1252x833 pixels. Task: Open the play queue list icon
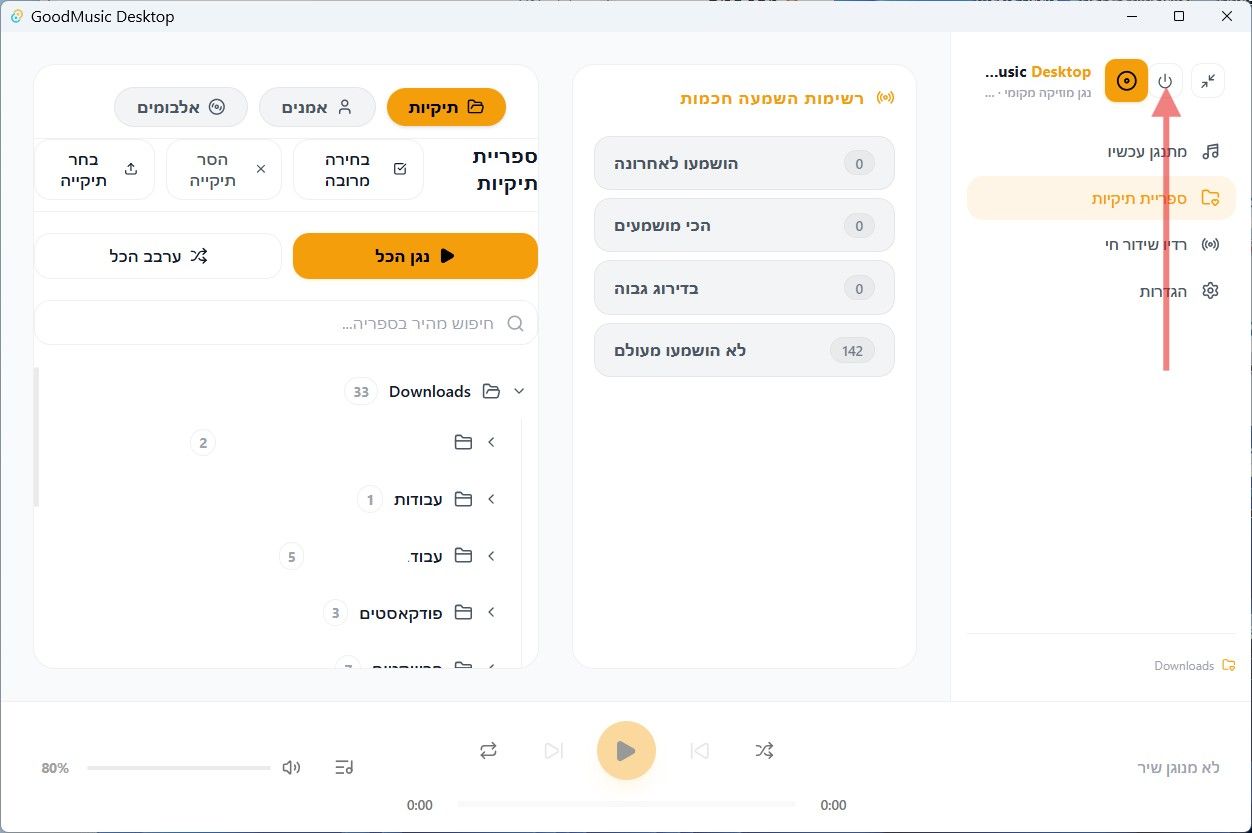click(344, 767)
